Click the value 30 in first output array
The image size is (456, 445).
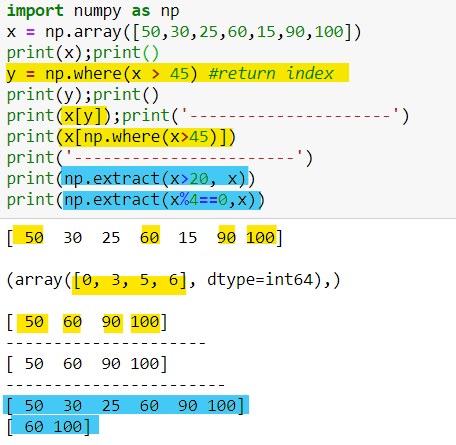click(73, 238)
